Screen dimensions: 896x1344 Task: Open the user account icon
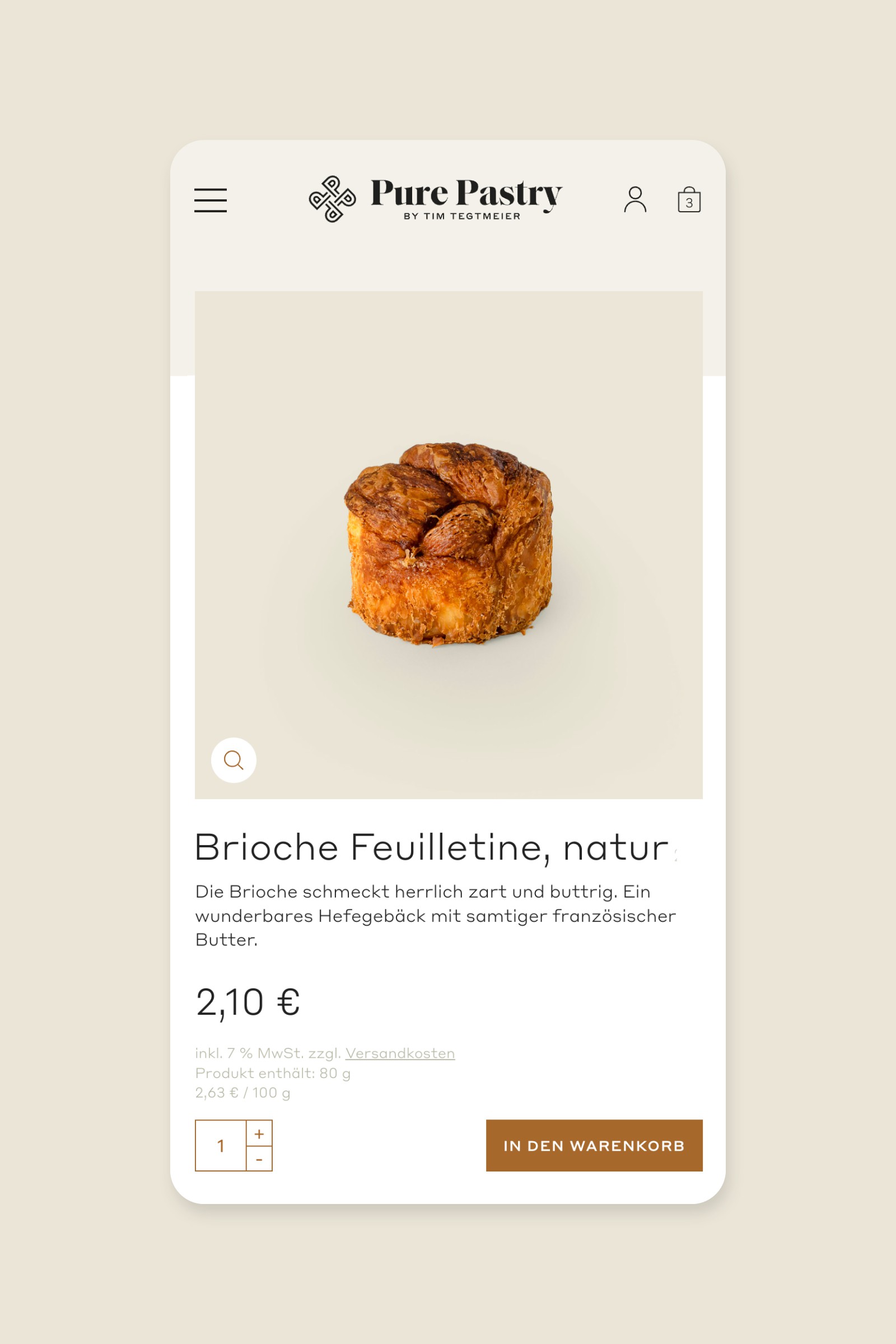[635, 199]
